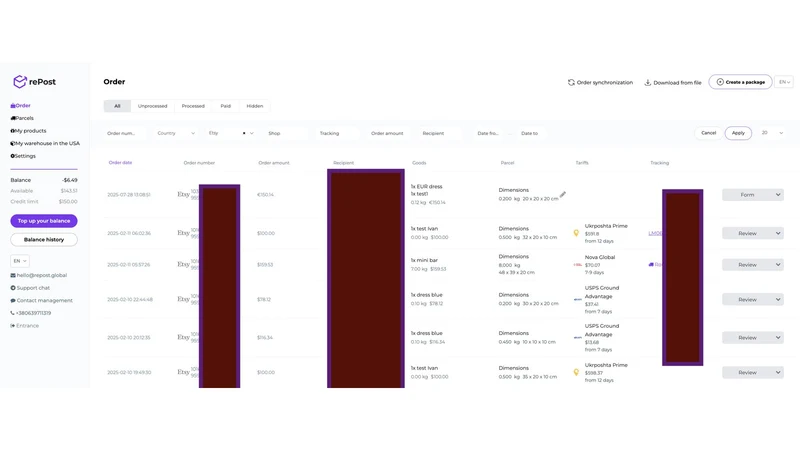The image size is (800, 450).
Task: Show the Paid orders tab
Action: pos(226,106)
